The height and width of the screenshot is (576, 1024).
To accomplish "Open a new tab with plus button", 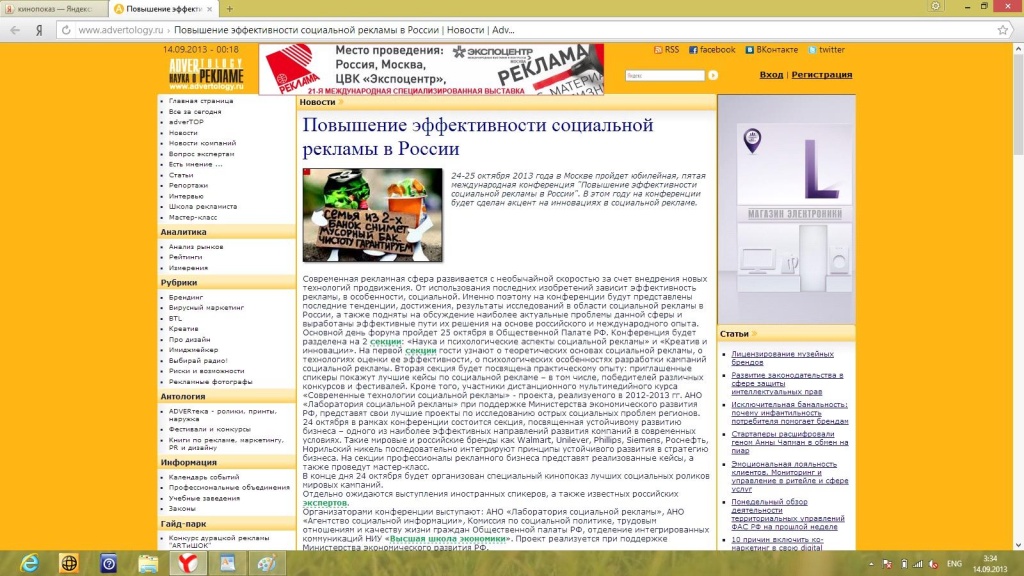I will click(229, 9).
